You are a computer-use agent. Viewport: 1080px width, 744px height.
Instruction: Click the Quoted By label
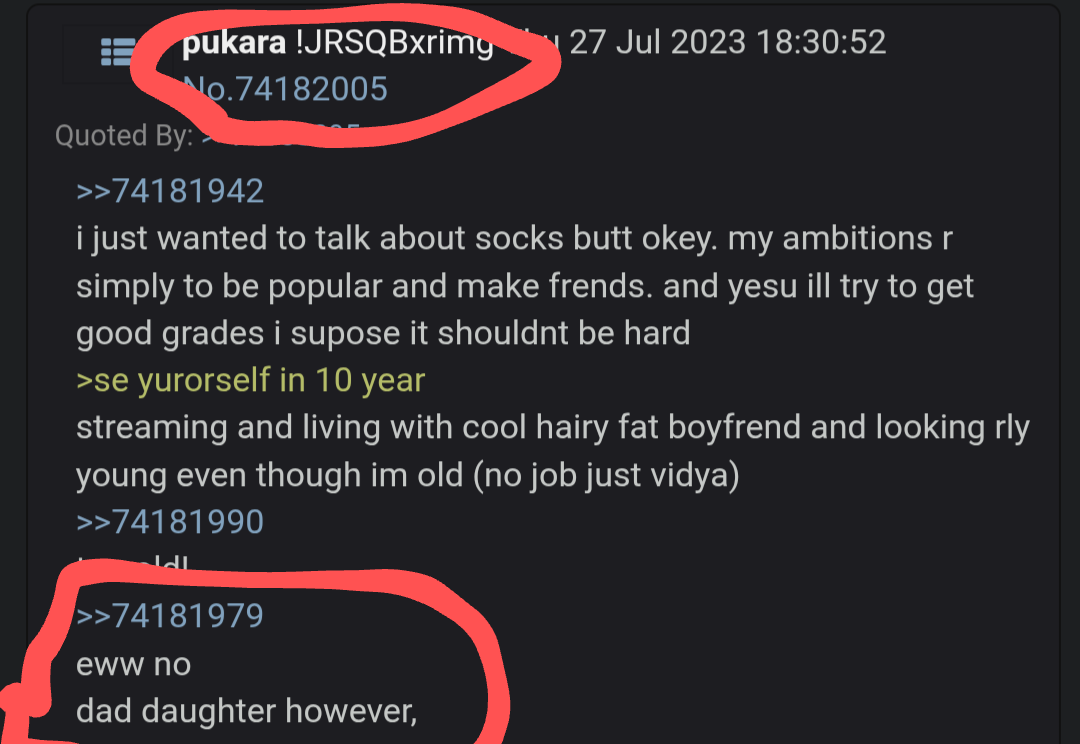[x=124, y=136]
